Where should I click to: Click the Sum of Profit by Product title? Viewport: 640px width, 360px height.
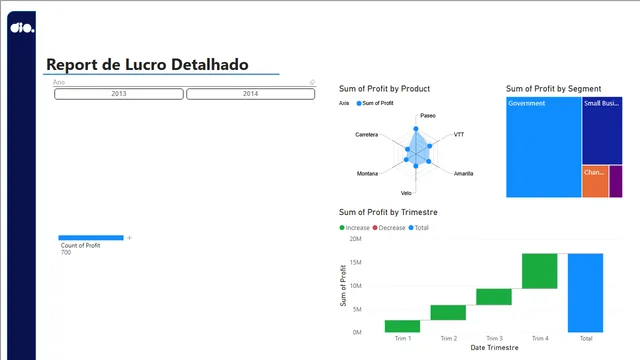[x=384, y=89]
